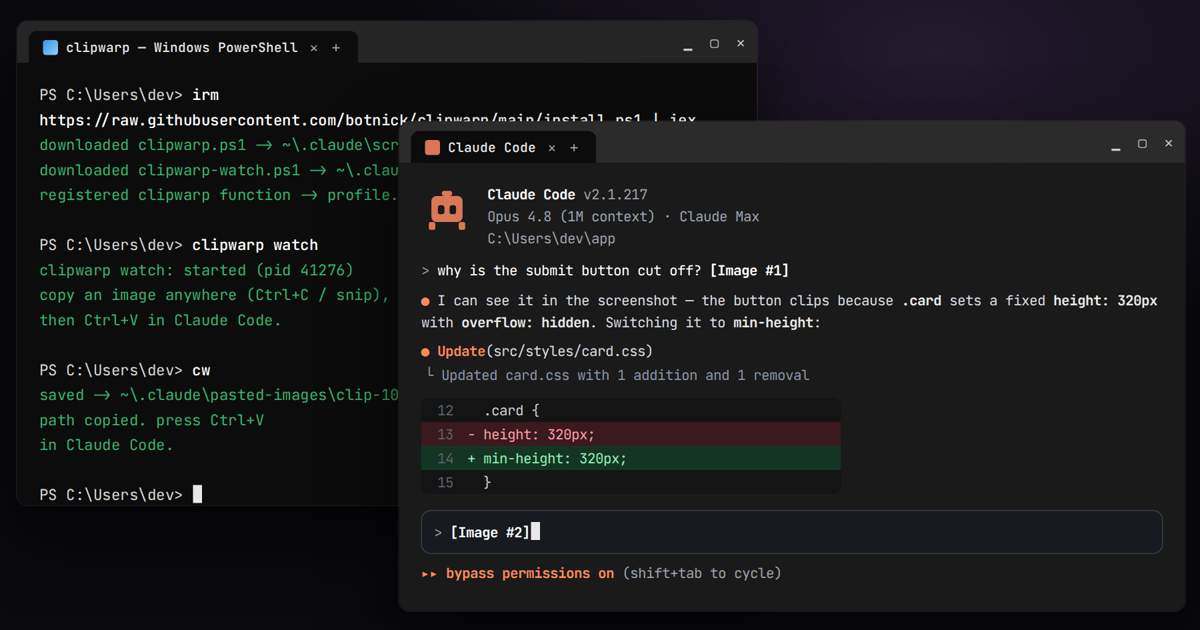Image resolution: width=1200 pixels, height=630 pixels.
Task: Close the Claude Code window
Action: click(1168, 144)
